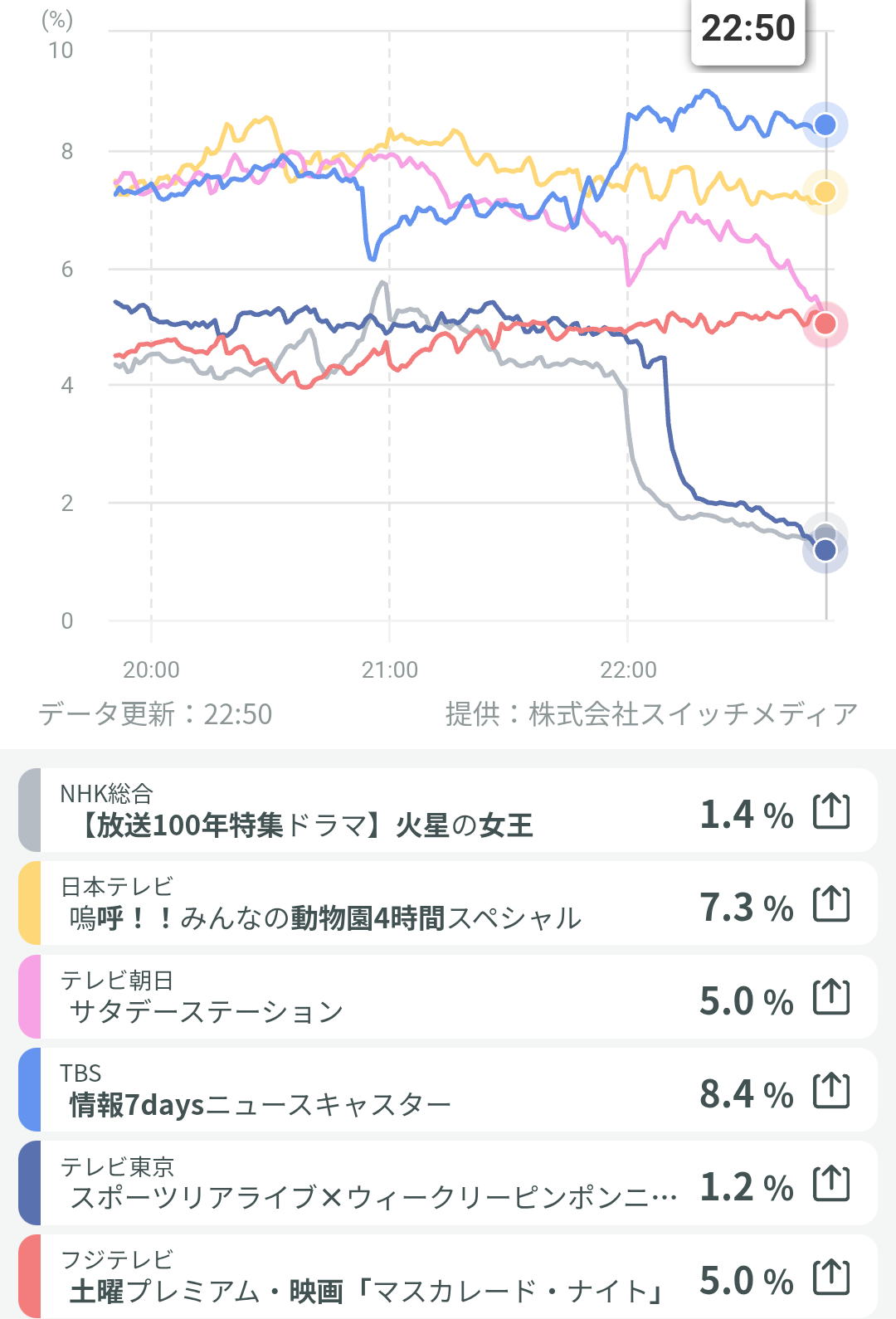Click the yellow 日本テレビ color bar

point(30,903)
